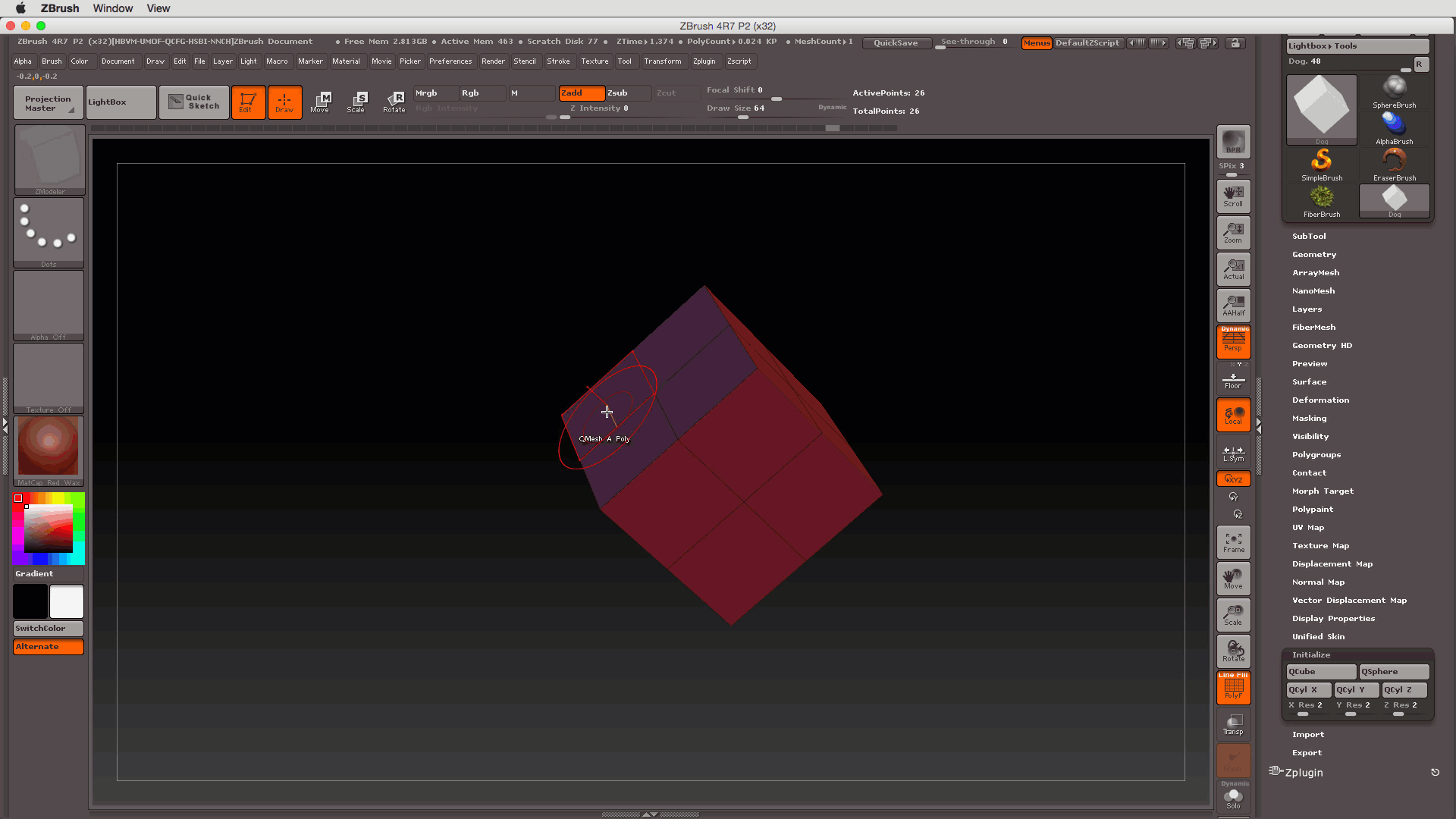The height and width of the screenshot is (819, 1456).
Task: Select the Move tool in toolbar
Action: [319, 101]
